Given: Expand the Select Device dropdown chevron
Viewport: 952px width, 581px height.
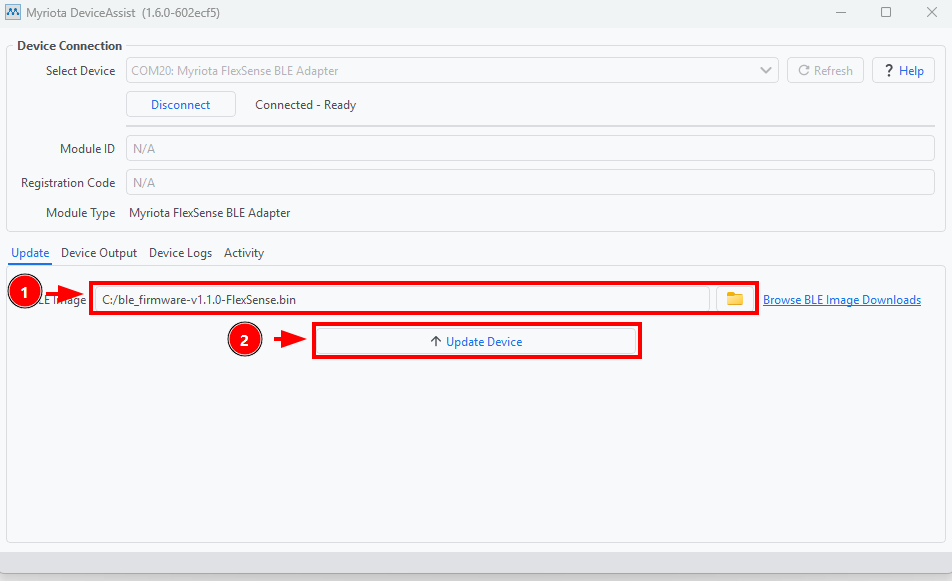Looking at the screenshot, I should click(766, 70).
